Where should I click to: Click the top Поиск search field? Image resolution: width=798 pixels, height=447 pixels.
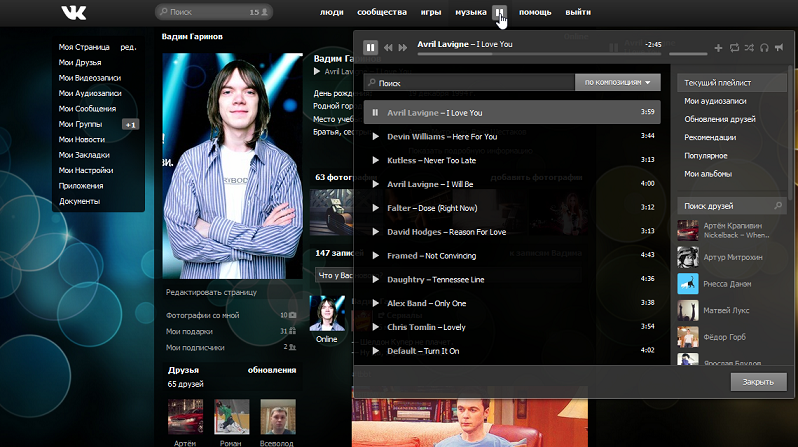click(x=214, y=12)
